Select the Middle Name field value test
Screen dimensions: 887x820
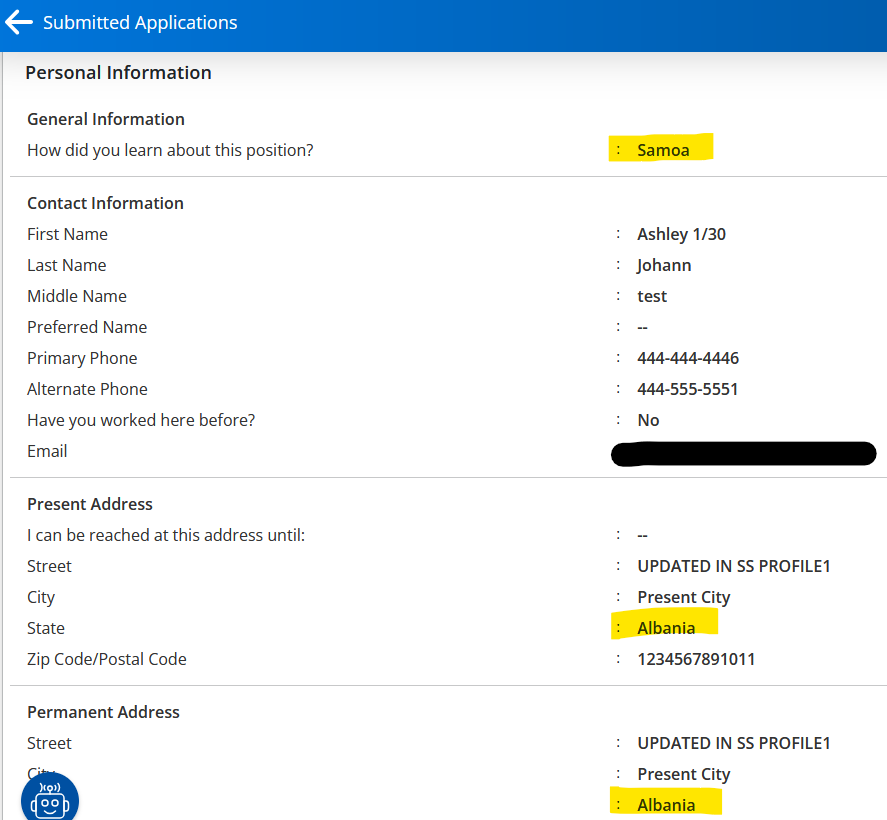(x=651, y=295)
